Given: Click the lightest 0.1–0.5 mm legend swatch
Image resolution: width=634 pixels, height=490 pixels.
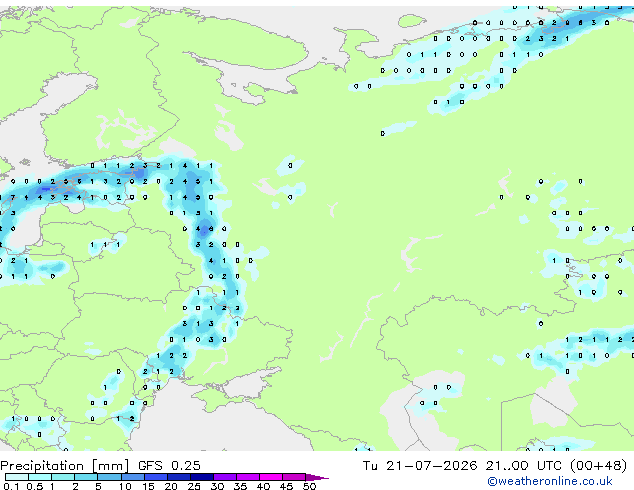Looking at the screenshot, I should coord(17,477).
